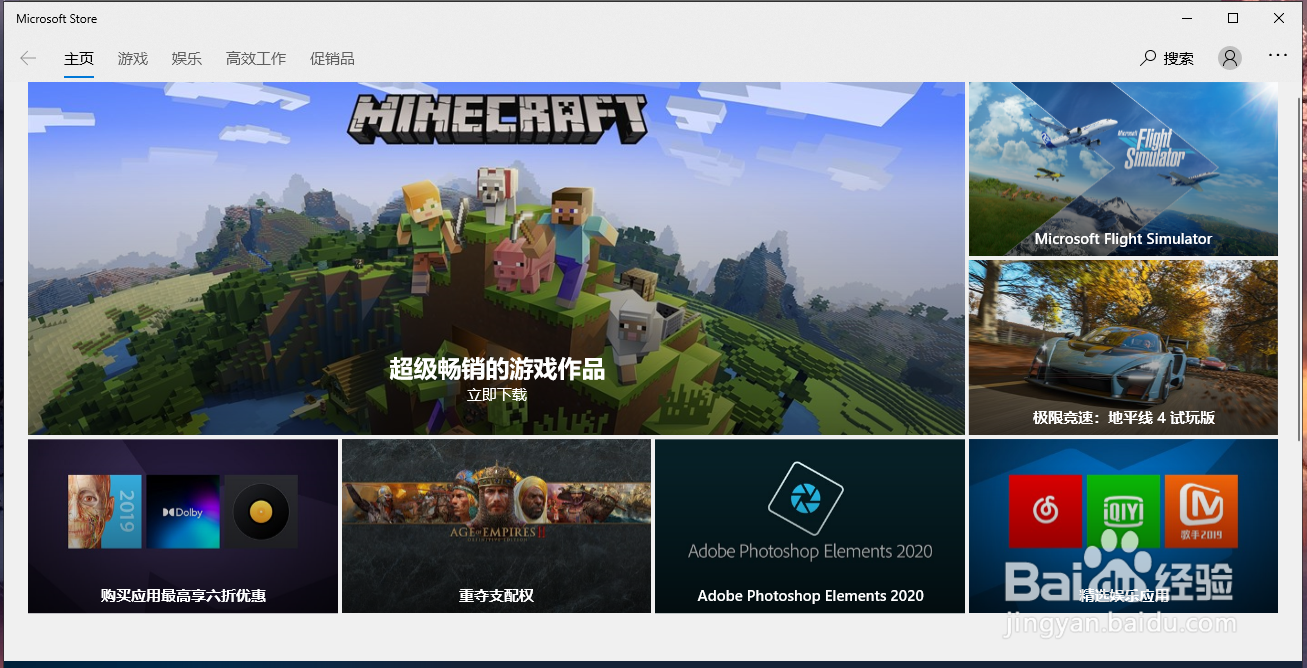Viewport: 1307px width, 668px height.
Task: Click the 搜索 search button
Action: (x=1168, y=58)
